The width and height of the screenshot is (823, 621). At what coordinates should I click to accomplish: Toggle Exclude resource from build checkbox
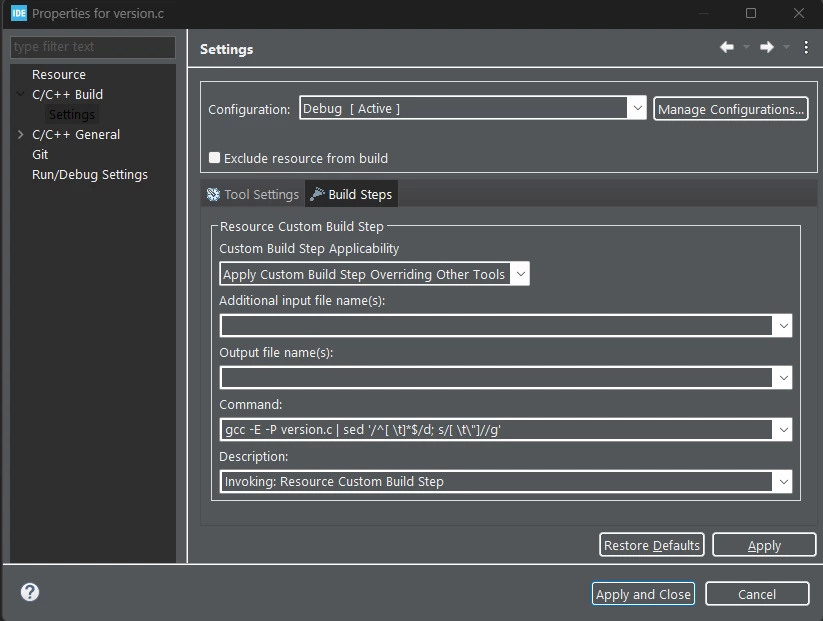click(214, 157)
